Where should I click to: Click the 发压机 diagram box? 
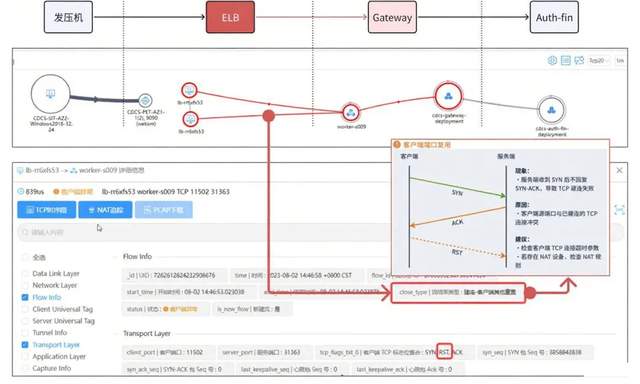[68, 17]
